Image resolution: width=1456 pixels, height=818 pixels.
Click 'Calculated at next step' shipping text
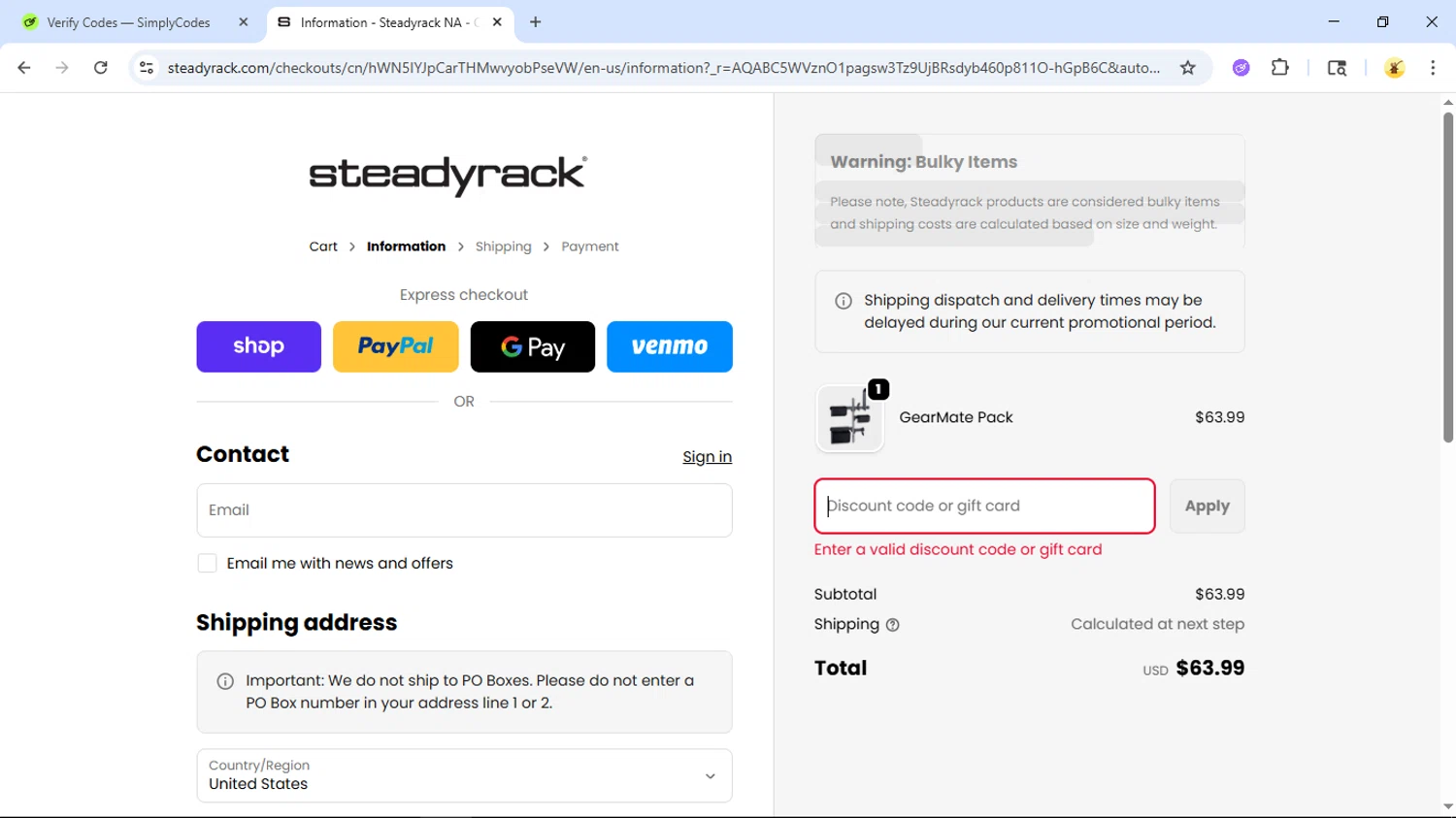coord(1157,624)
